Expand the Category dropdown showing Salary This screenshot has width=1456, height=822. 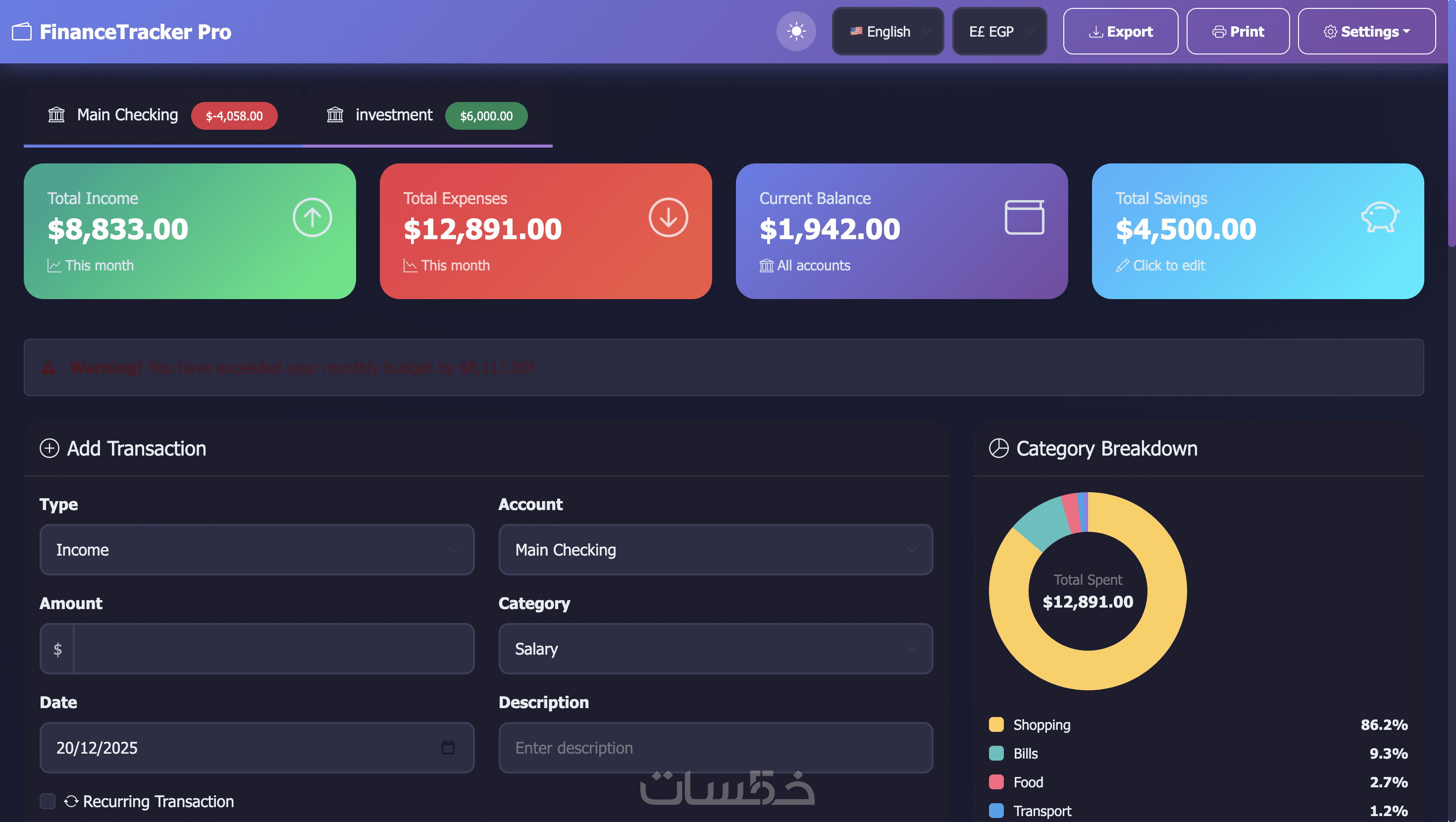tap(715, 649)
